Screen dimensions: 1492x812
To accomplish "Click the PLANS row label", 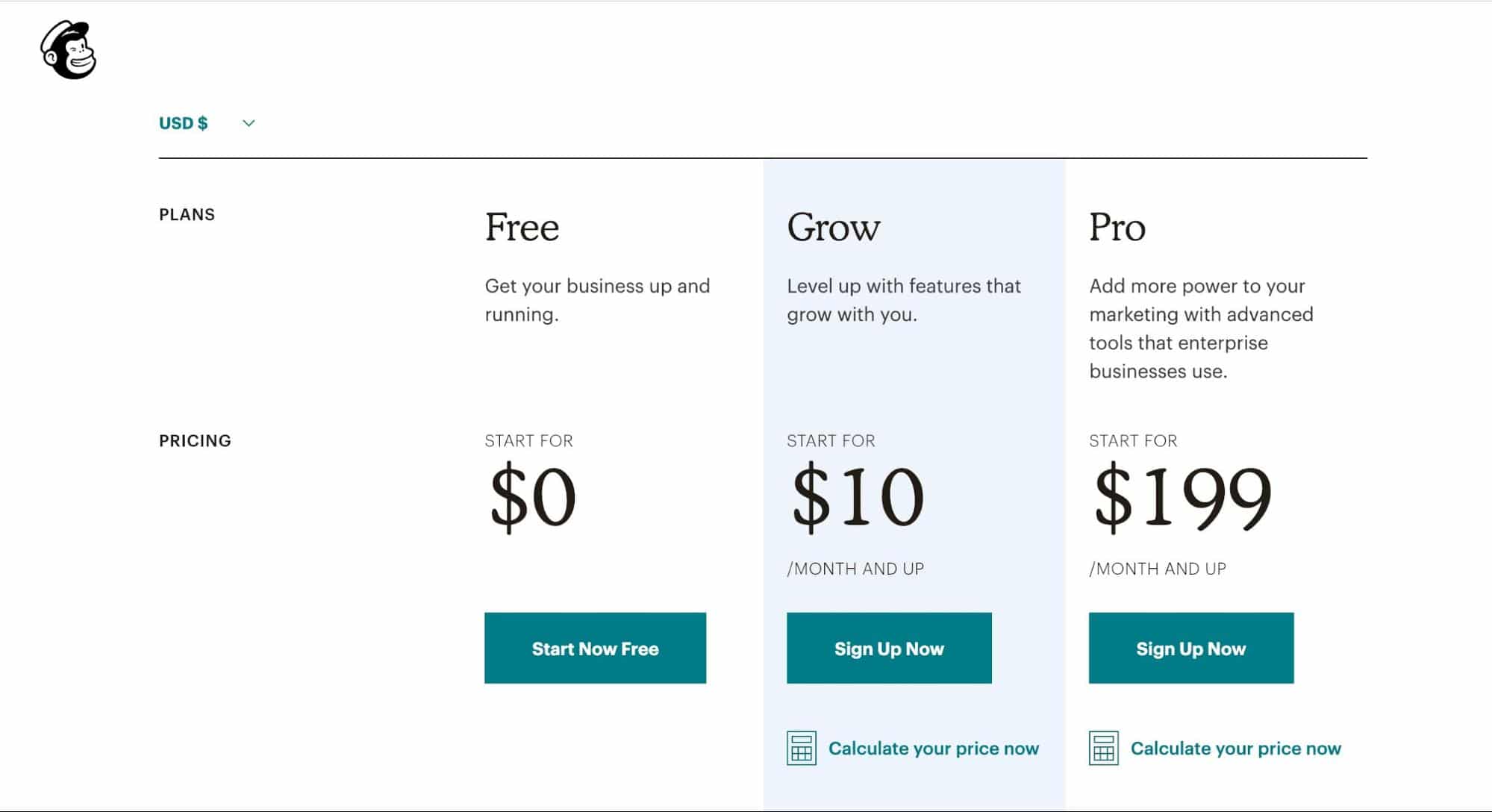I will click(x=187, y=215).
